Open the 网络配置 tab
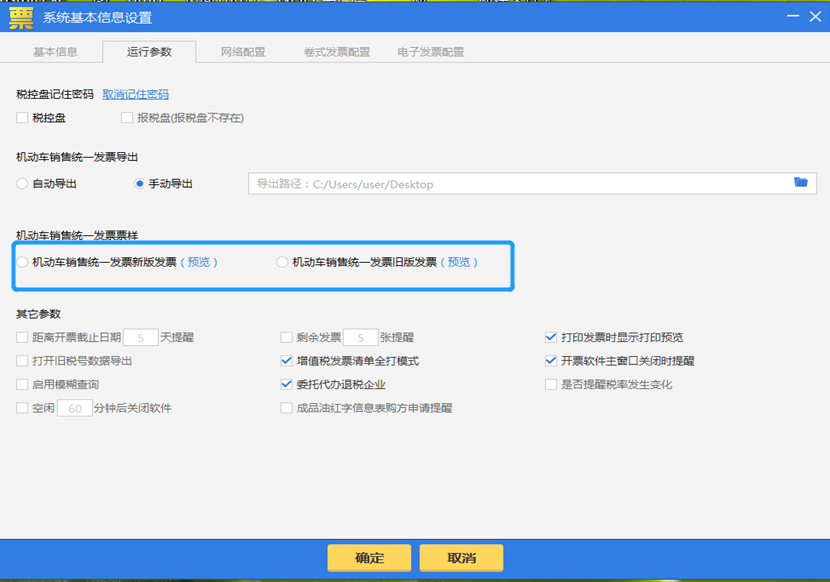 pos(243,52)
